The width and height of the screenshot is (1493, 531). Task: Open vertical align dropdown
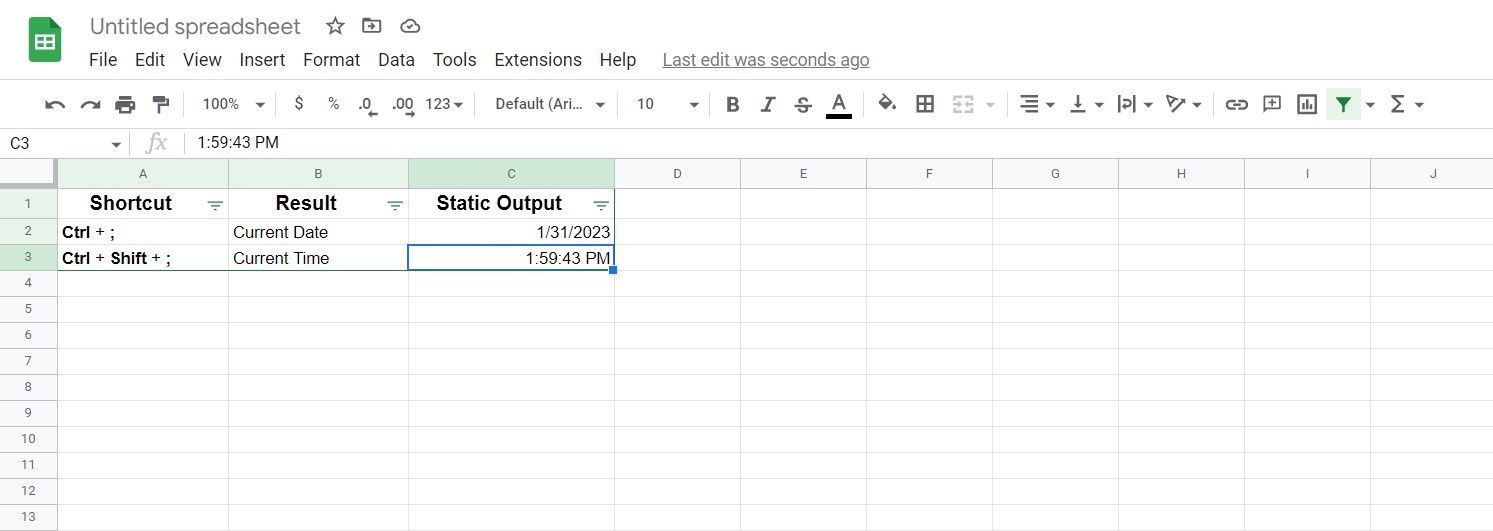tap(1087, 104)
